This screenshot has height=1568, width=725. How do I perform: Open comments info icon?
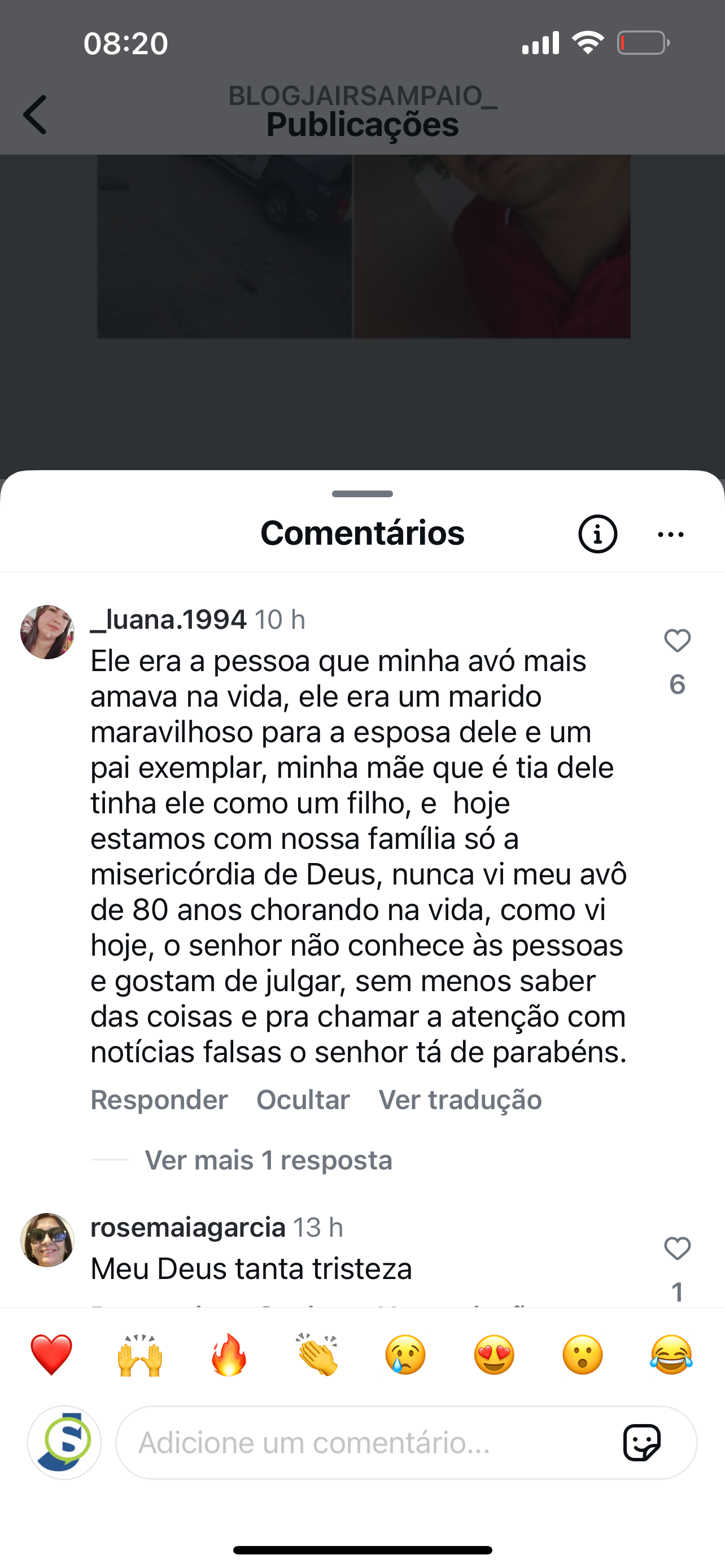597,534
